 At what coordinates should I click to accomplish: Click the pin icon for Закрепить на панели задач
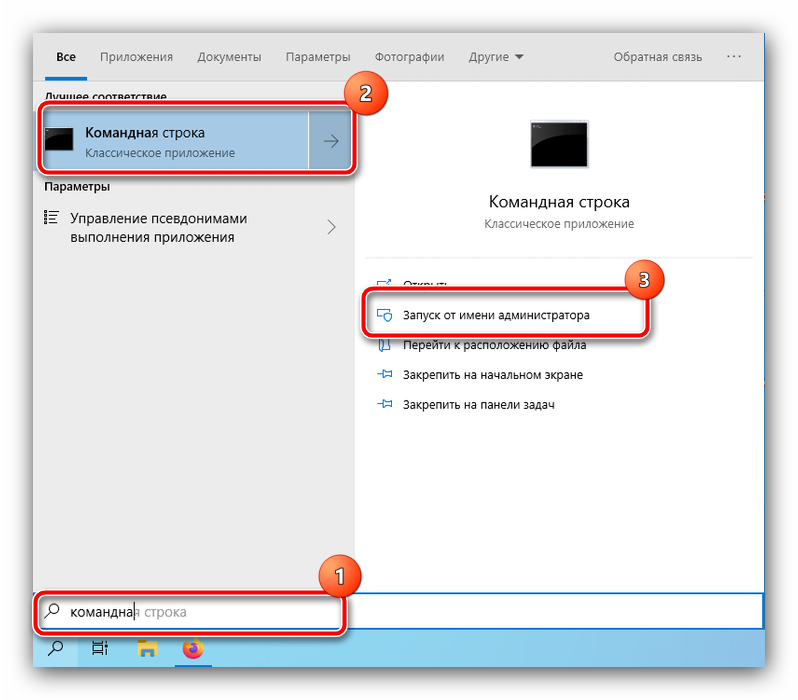coord(385,404)
